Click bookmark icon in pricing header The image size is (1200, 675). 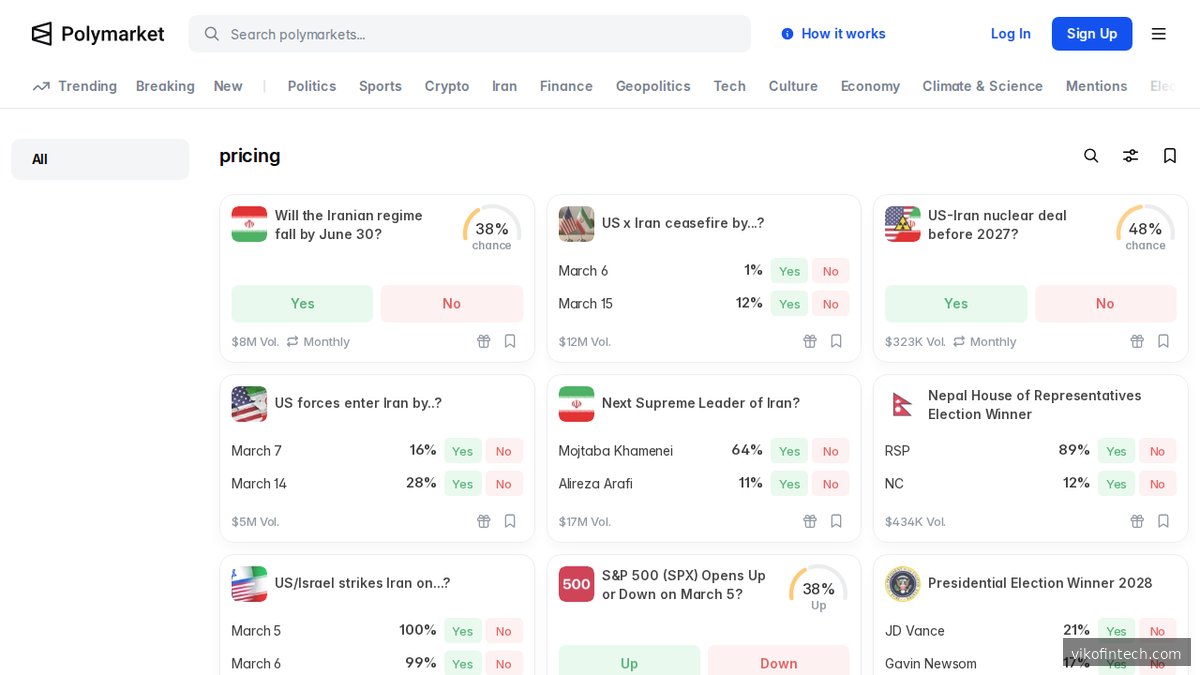tap(1169, 156)
